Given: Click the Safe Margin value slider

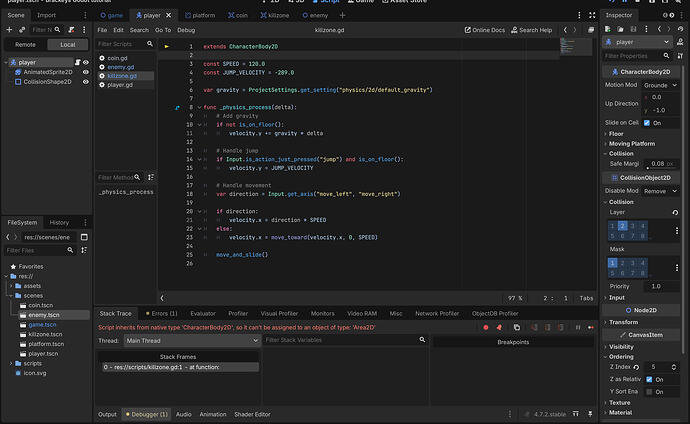Looking at the screenshot, I should point(661,164).
